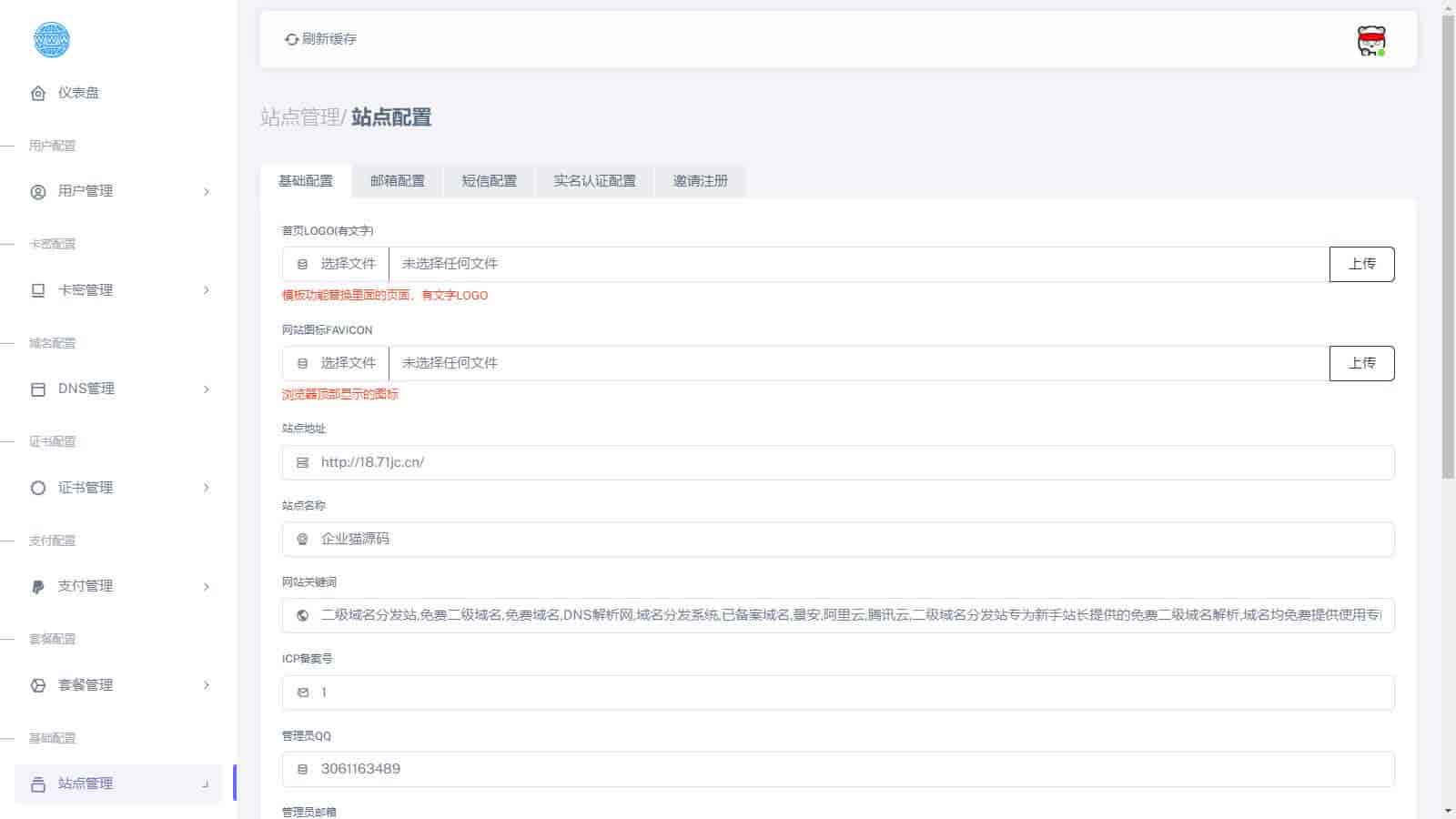Click the 网站关键词 input field
The height and width of the screenshot is (819, 1456).
tap(838, 615)
